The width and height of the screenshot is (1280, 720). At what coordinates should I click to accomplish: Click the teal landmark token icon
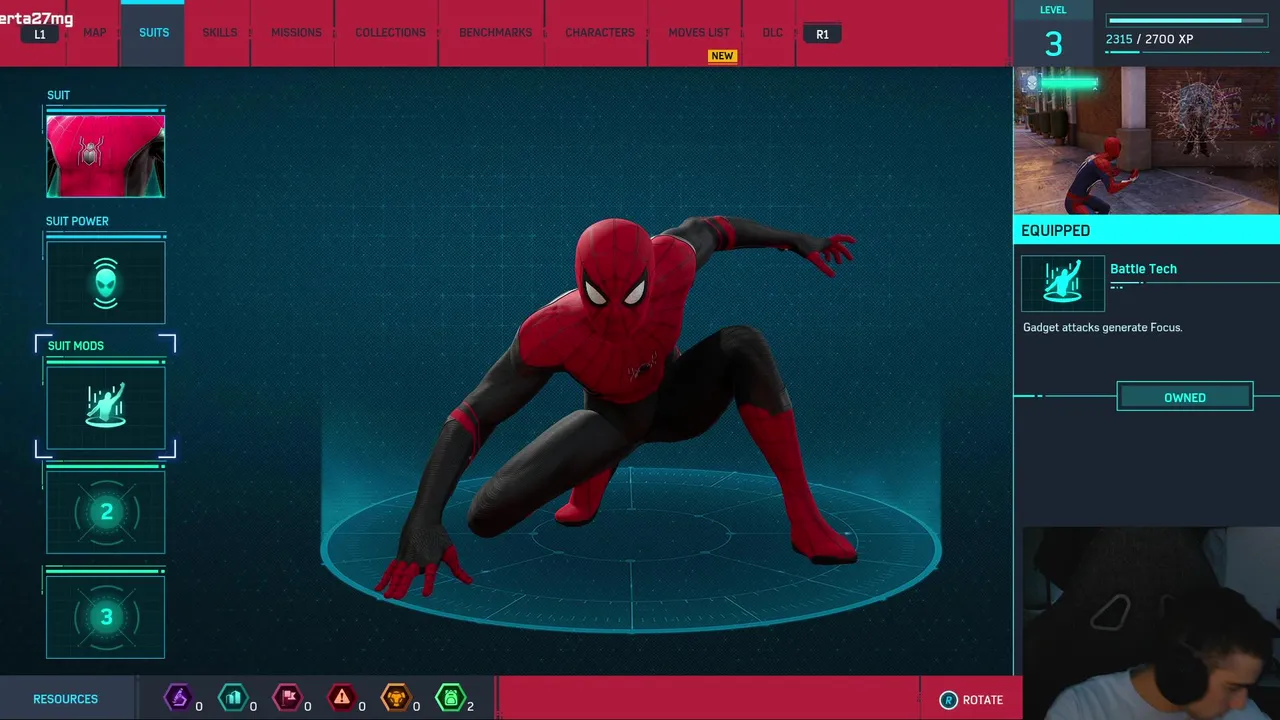(232, 697)
